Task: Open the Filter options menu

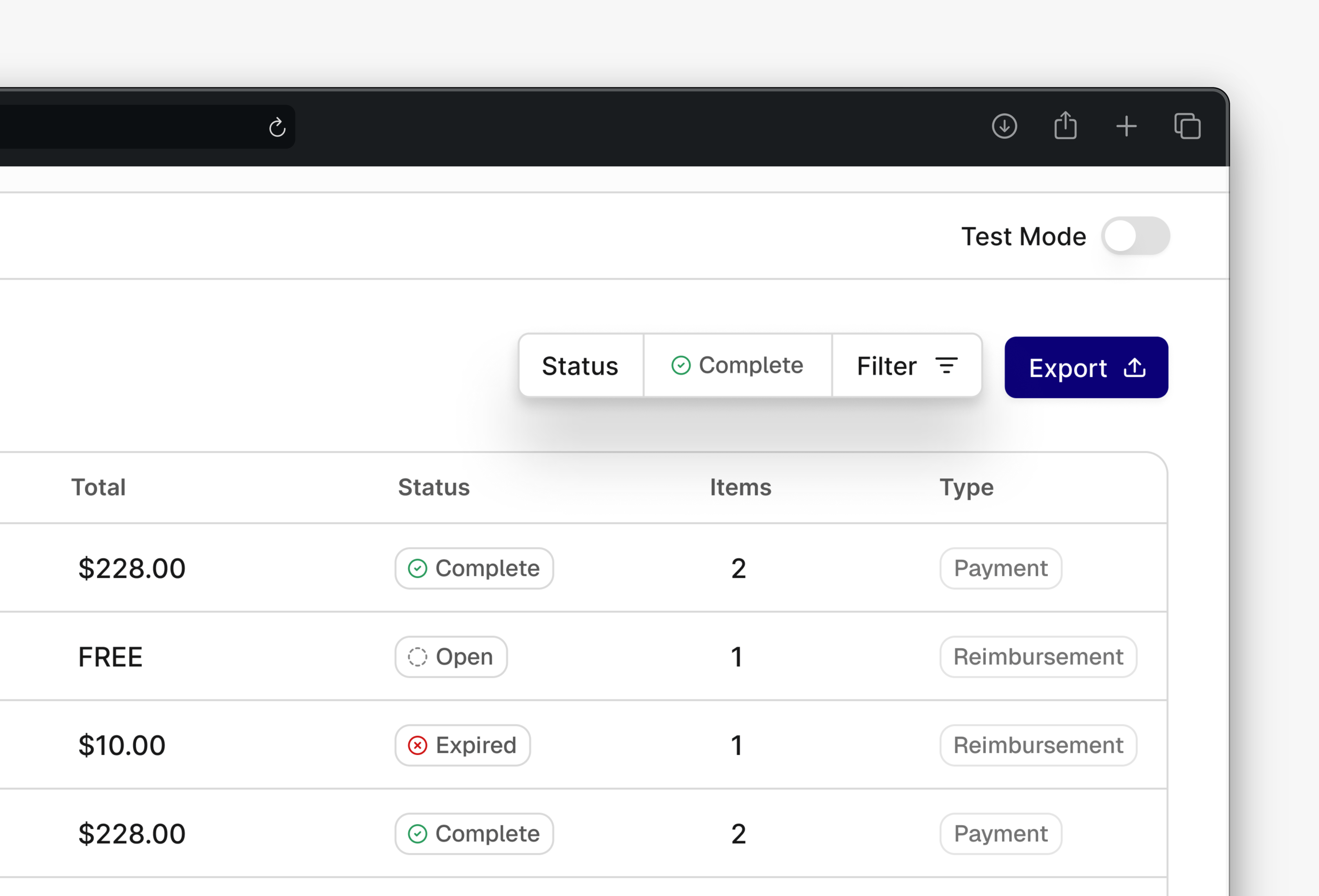Action: click(x=906, y=365)
